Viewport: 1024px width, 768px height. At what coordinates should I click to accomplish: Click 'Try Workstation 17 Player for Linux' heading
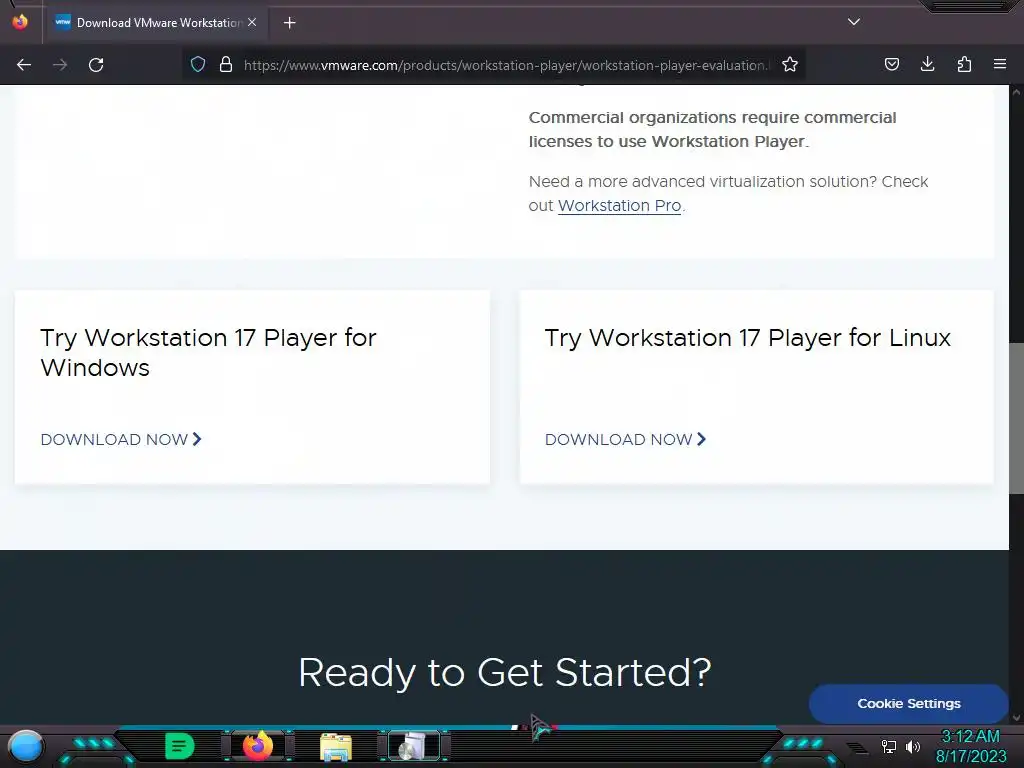pos(748,338)
